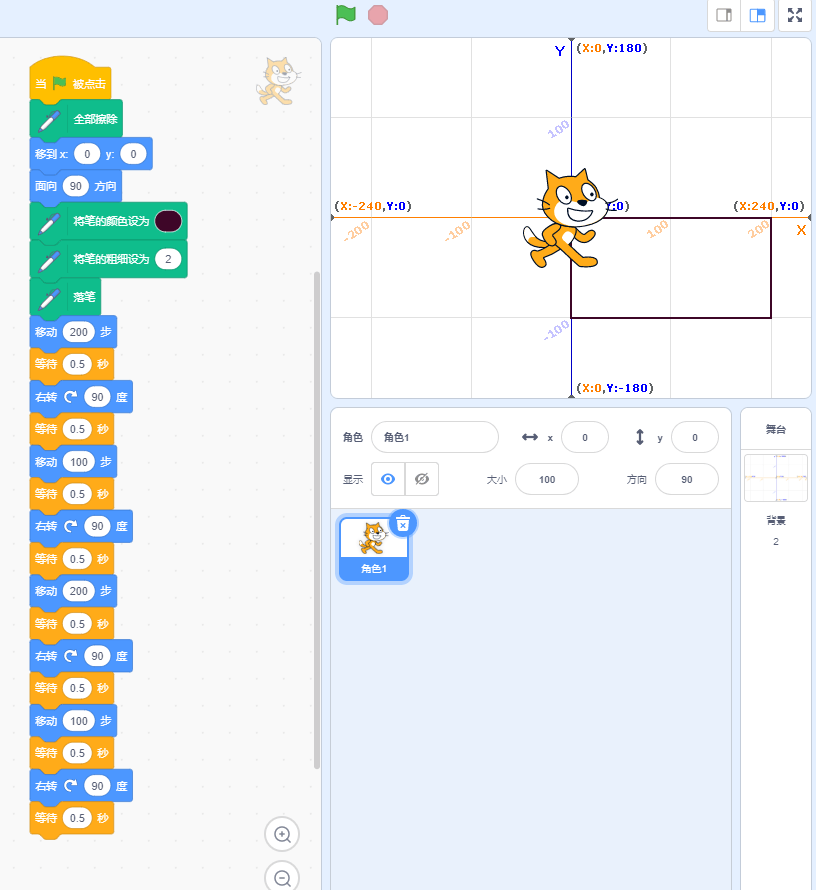This screenshot has height=890, width=816.
Task: Click the workspace vertical scrollbar
Action: point(317,520)
